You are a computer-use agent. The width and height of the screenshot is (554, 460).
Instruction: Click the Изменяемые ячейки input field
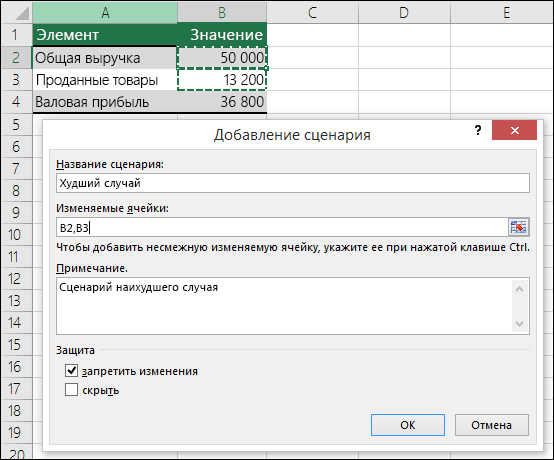[x=282, y=227]
